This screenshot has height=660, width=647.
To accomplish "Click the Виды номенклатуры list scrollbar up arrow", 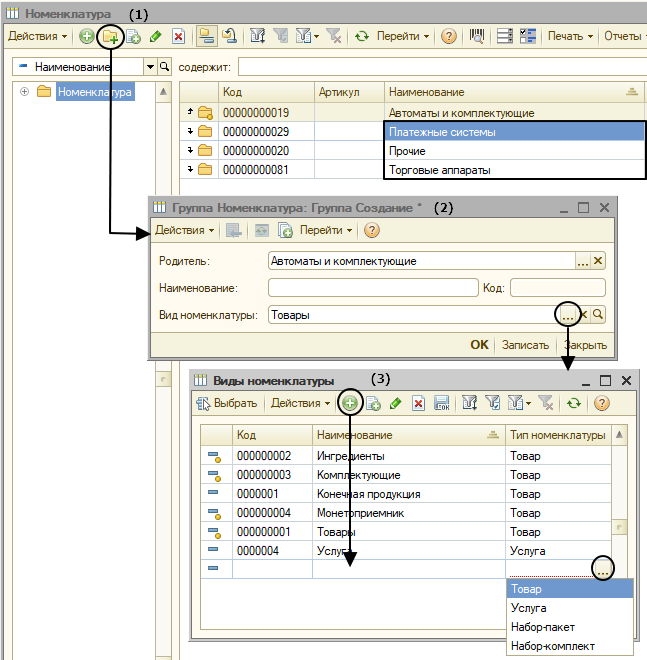I will coord(619,435).
